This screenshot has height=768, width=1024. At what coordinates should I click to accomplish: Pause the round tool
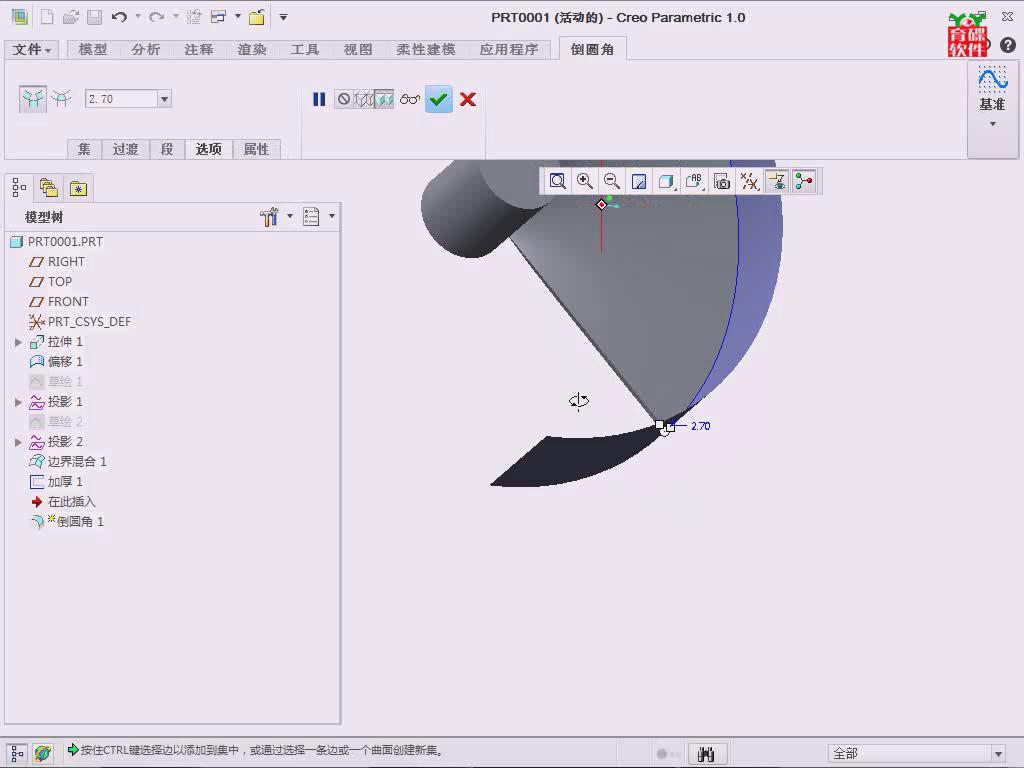pyautogui.click(x=319, y=99)
